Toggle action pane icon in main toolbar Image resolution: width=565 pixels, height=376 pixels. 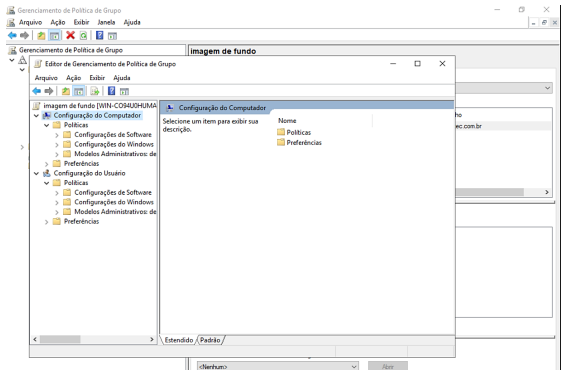pos(112,36)
